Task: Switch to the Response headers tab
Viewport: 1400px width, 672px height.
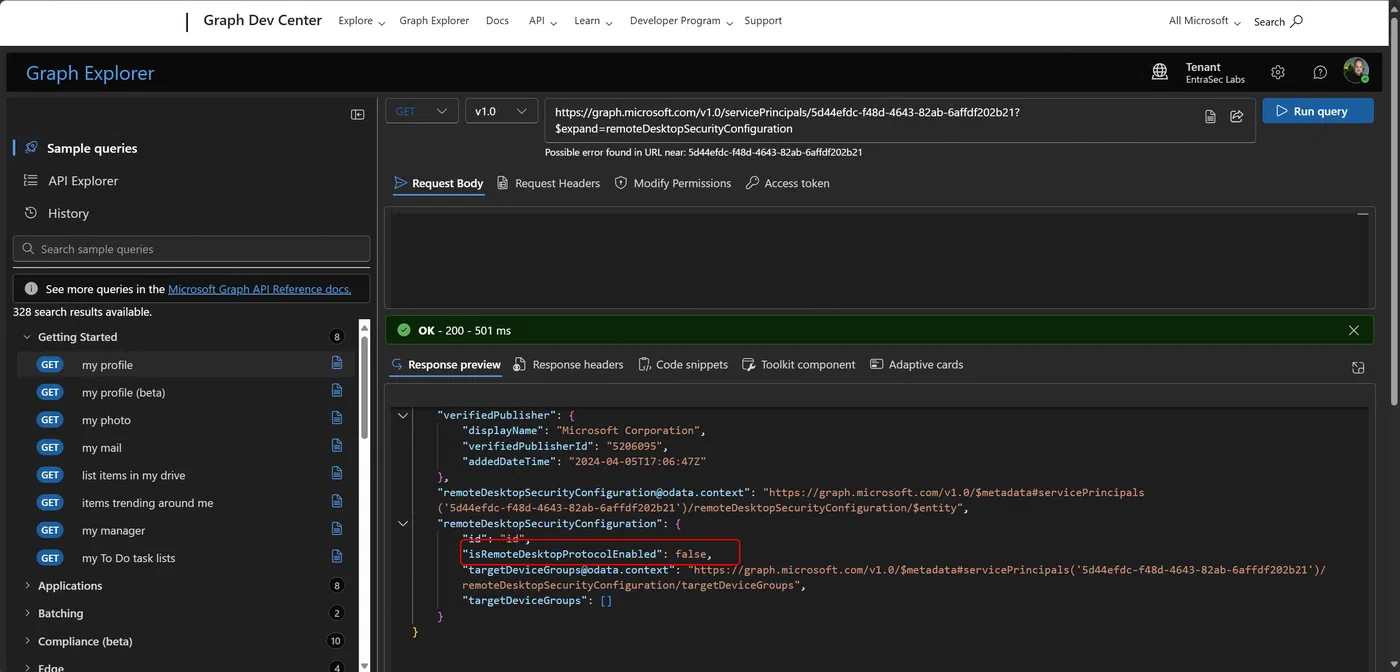Action: [x=568, y=365]
